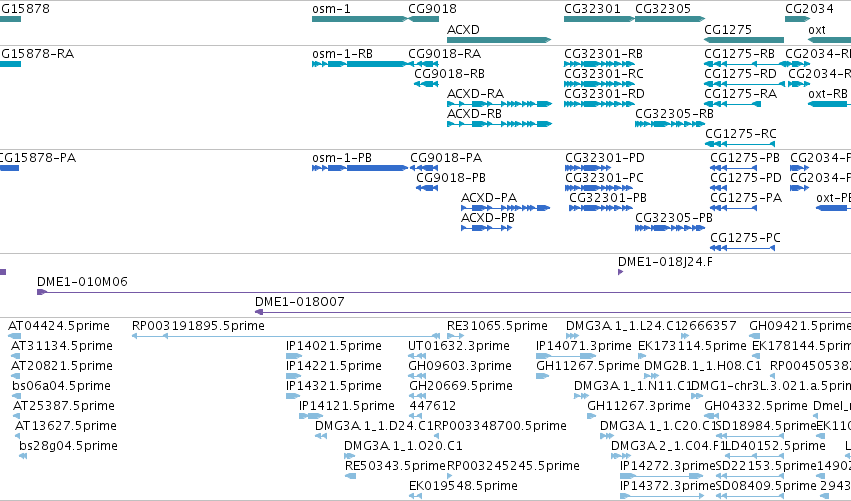
Task: Select transcript CG1275-RC
Action: 740,144
